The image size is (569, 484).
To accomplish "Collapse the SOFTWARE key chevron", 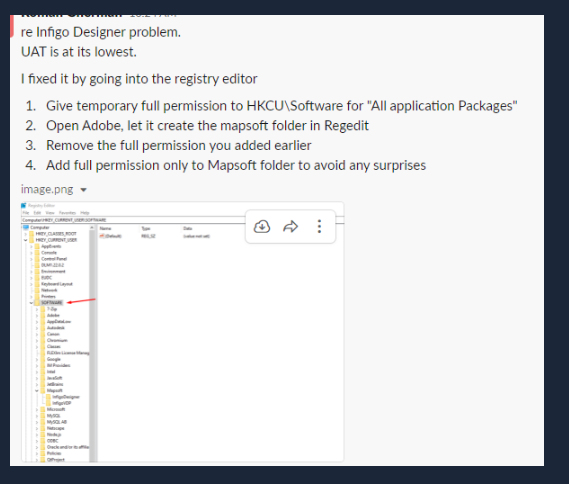I will pyautogui.click(x=31, y=303).
